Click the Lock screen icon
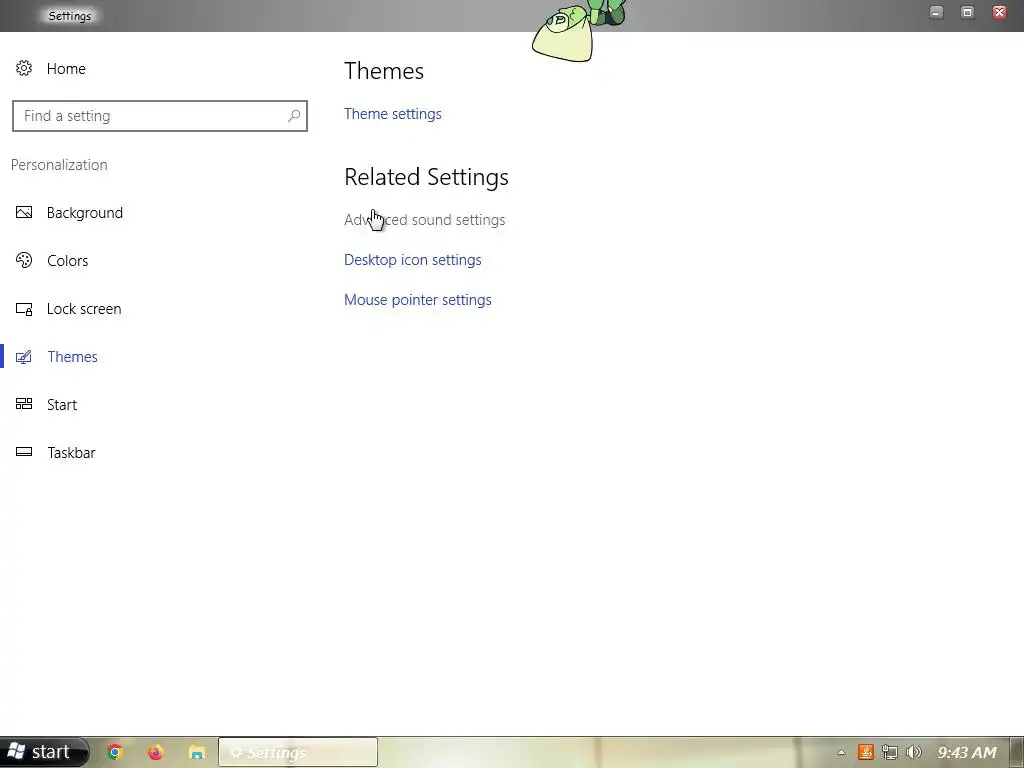Viewport: 1024px width, 768px height. [24, 309]
